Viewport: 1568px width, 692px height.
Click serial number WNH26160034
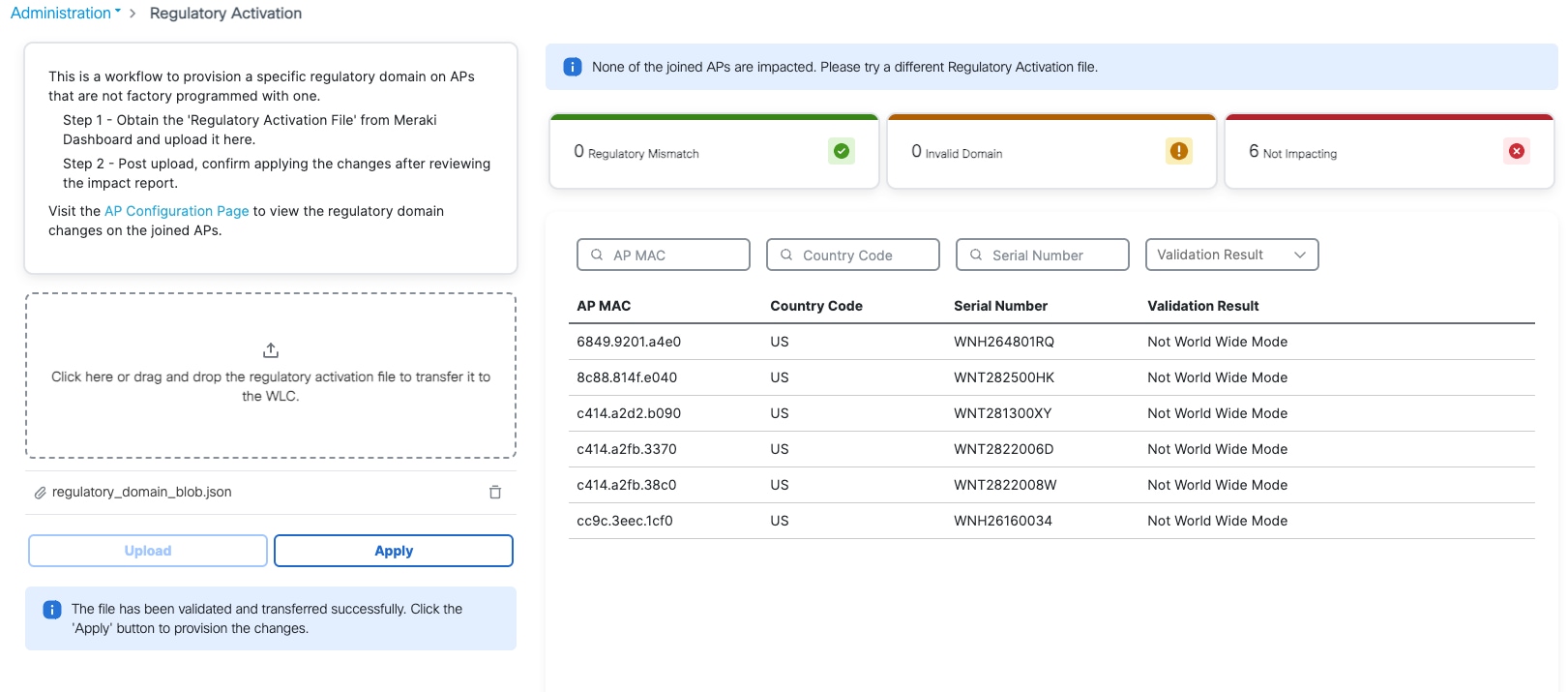1003,521
